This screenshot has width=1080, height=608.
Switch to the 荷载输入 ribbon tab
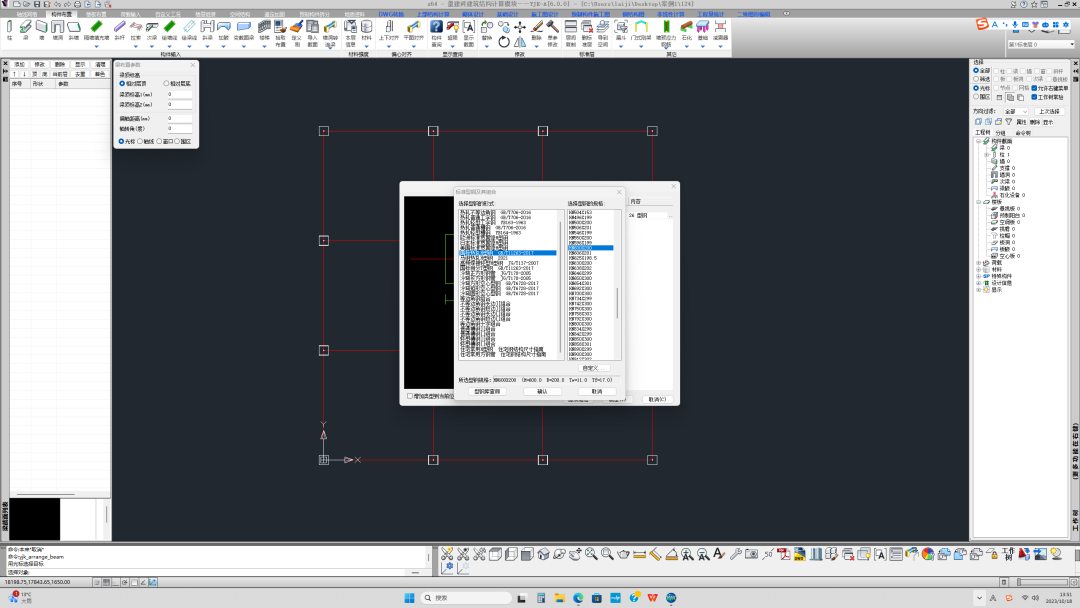coord(131,14)
